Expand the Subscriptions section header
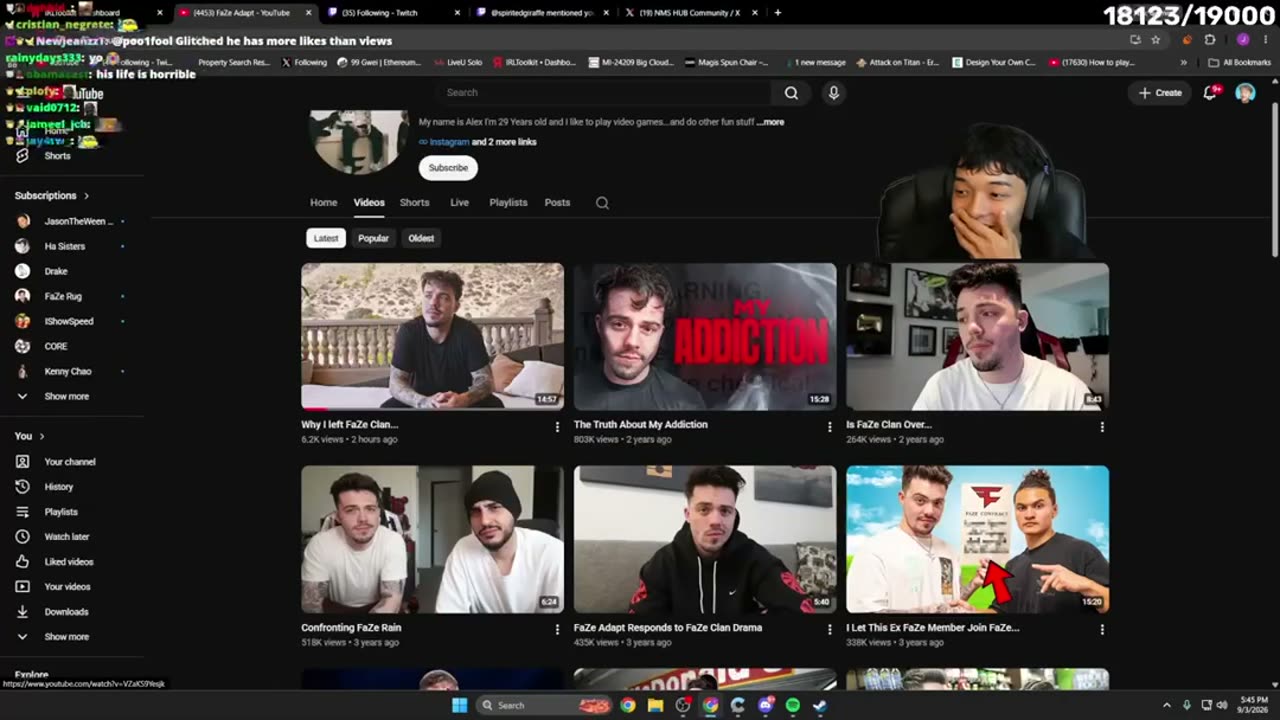Viewport: 1280px width, 720px height. pos(52,196)
